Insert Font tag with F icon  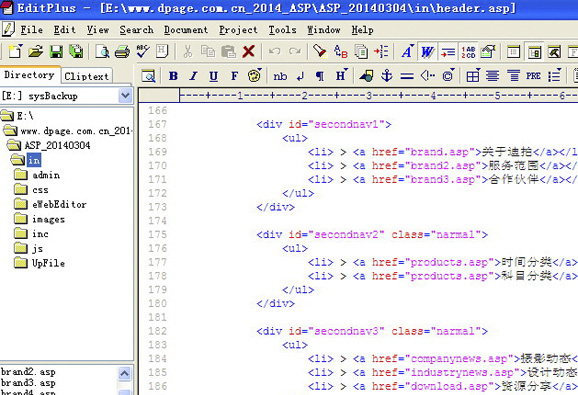(234, 76)
